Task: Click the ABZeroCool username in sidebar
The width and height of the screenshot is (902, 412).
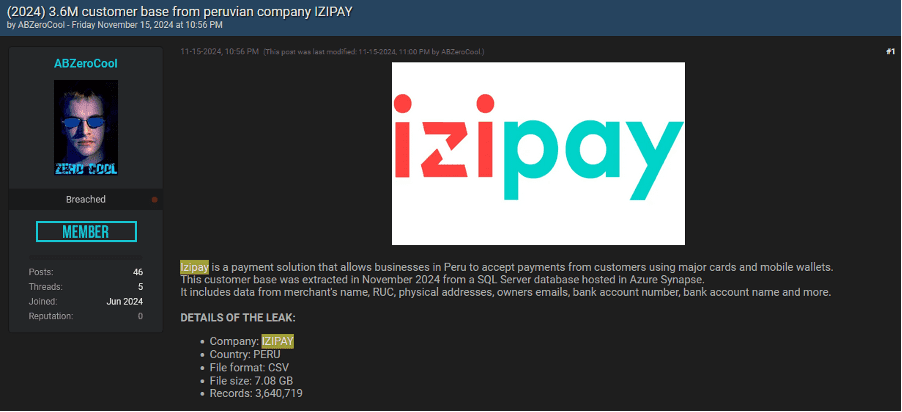Action: [x=86, y=63]
